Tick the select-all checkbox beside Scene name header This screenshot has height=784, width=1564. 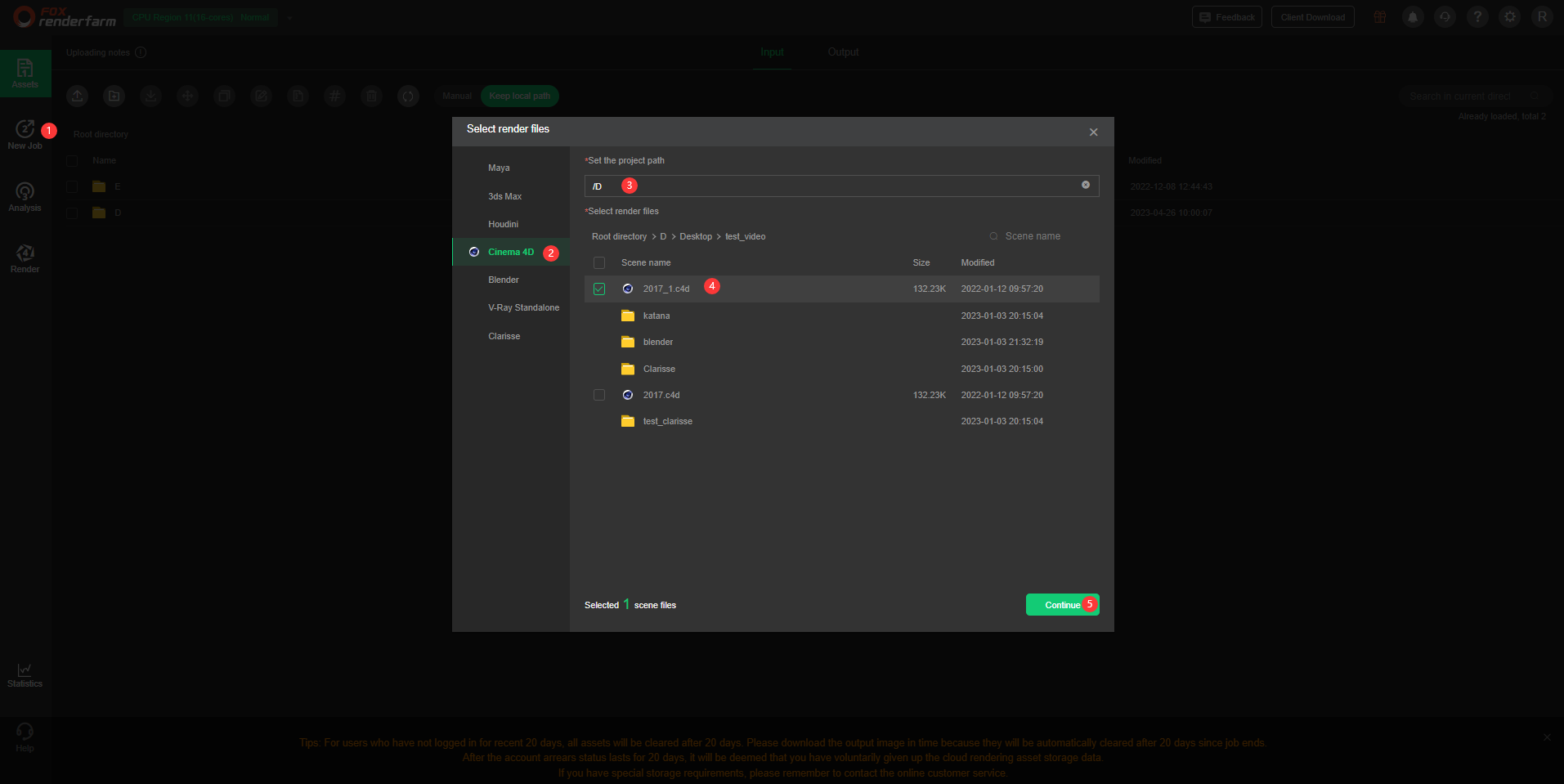point(599,262)
